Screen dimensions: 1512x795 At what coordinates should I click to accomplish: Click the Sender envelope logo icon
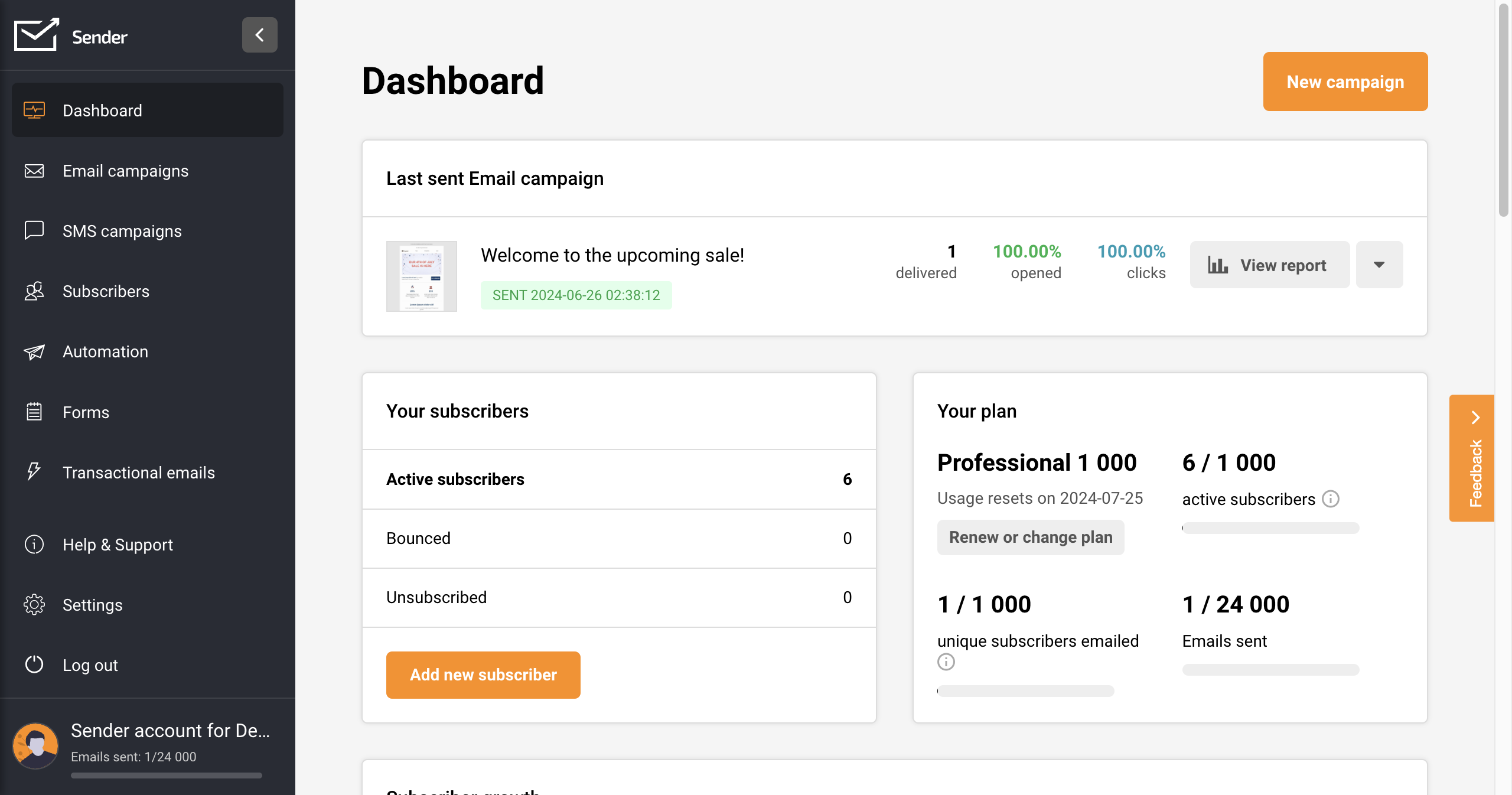pyautogui.click(x=35, y=35)
